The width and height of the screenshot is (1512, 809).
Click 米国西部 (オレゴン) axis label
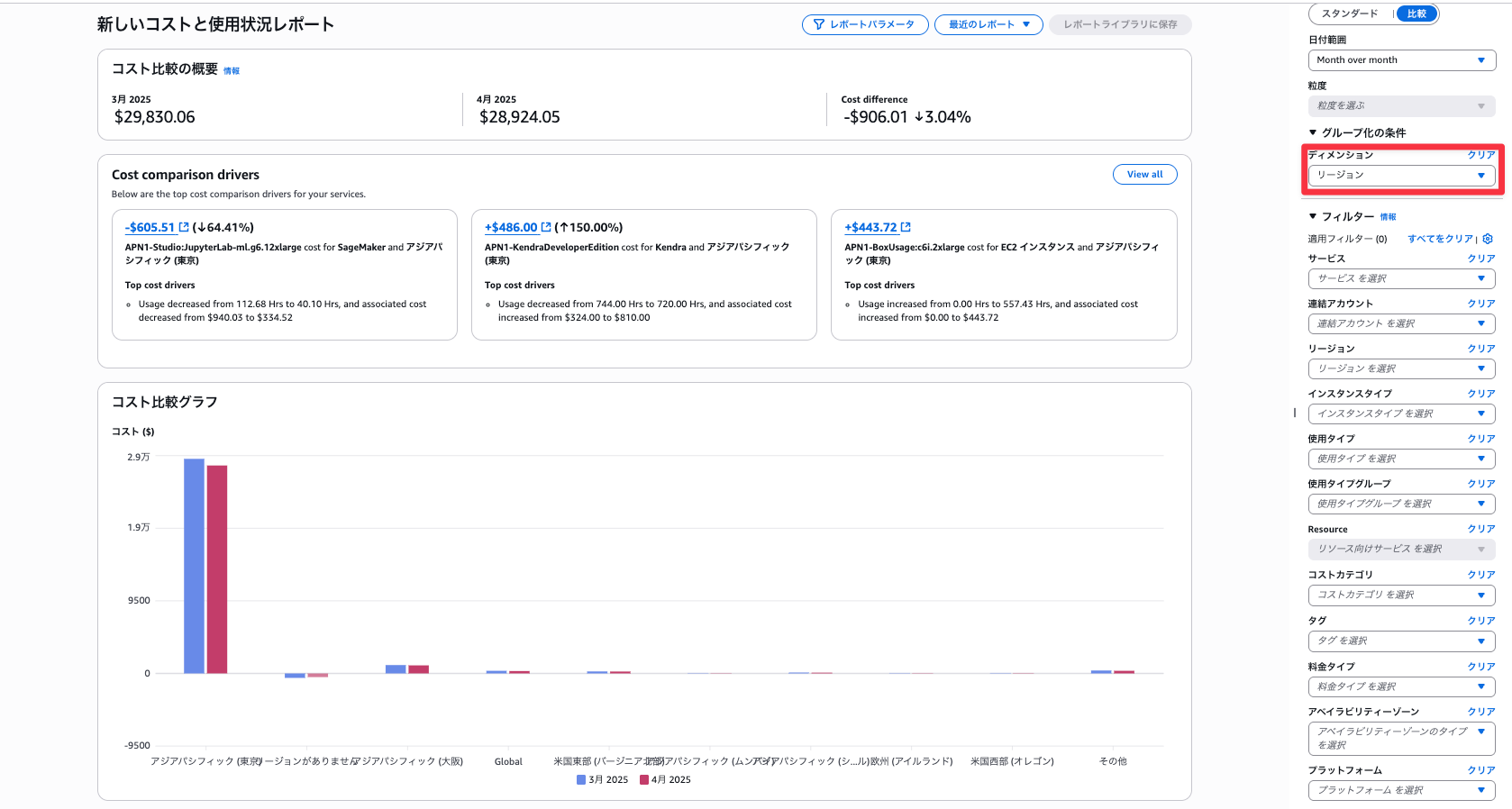(1012, 761)
